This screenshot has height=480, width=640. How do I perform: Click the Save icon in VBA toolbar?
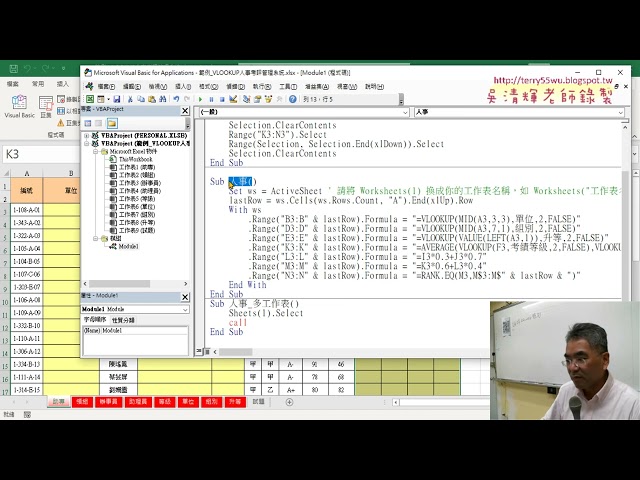coord(117,99)
